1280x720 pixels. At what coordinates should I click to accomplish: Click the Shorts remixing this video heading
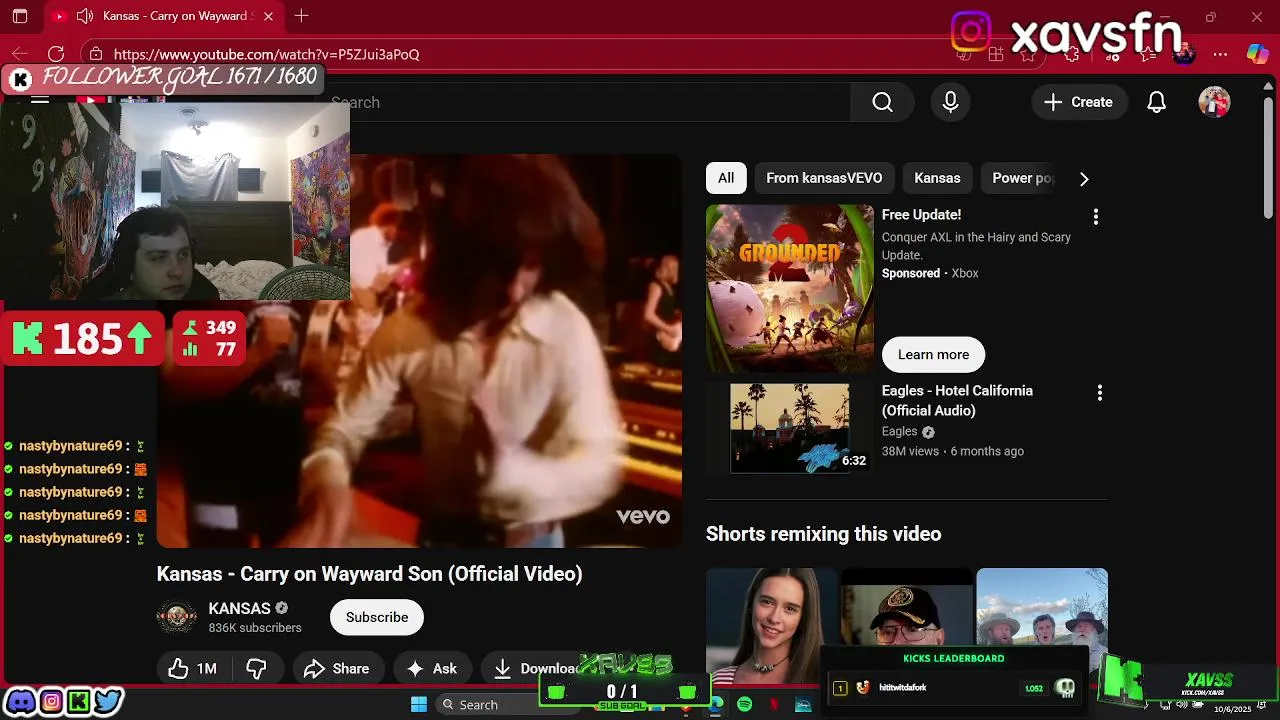pos(824,534)
